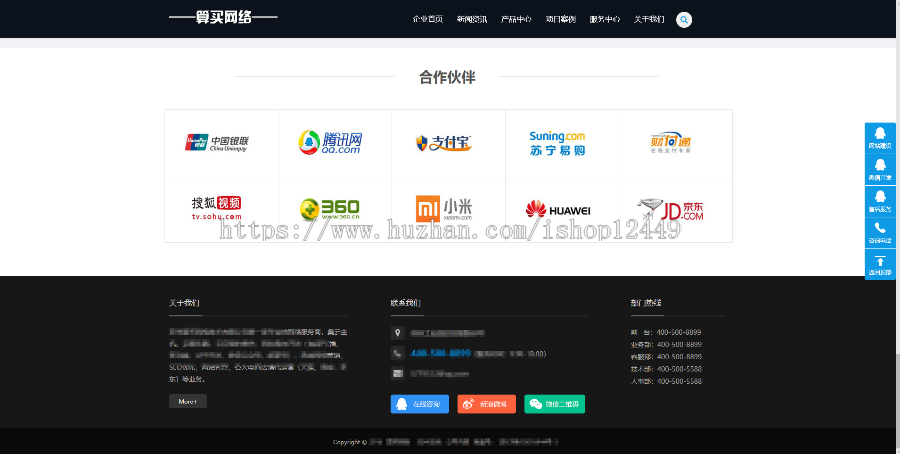The height and width of the screenshot is (454, 900).
Task: Open the Tencent QQ.com partner logo
Action: click(330, 143)
